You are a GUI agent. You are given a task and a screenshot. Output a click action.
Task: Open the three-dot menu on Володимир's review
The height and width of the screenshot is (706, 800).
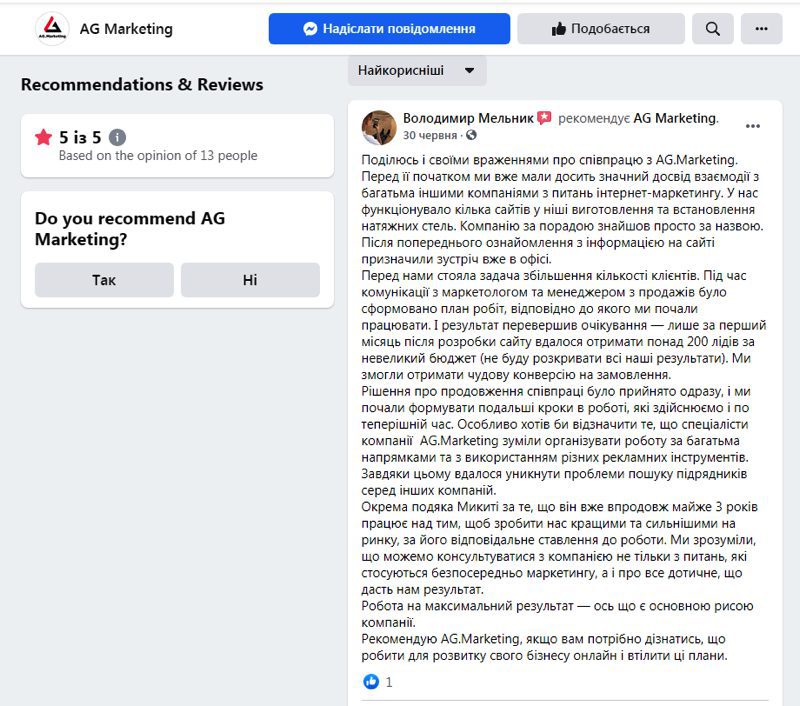753,124
